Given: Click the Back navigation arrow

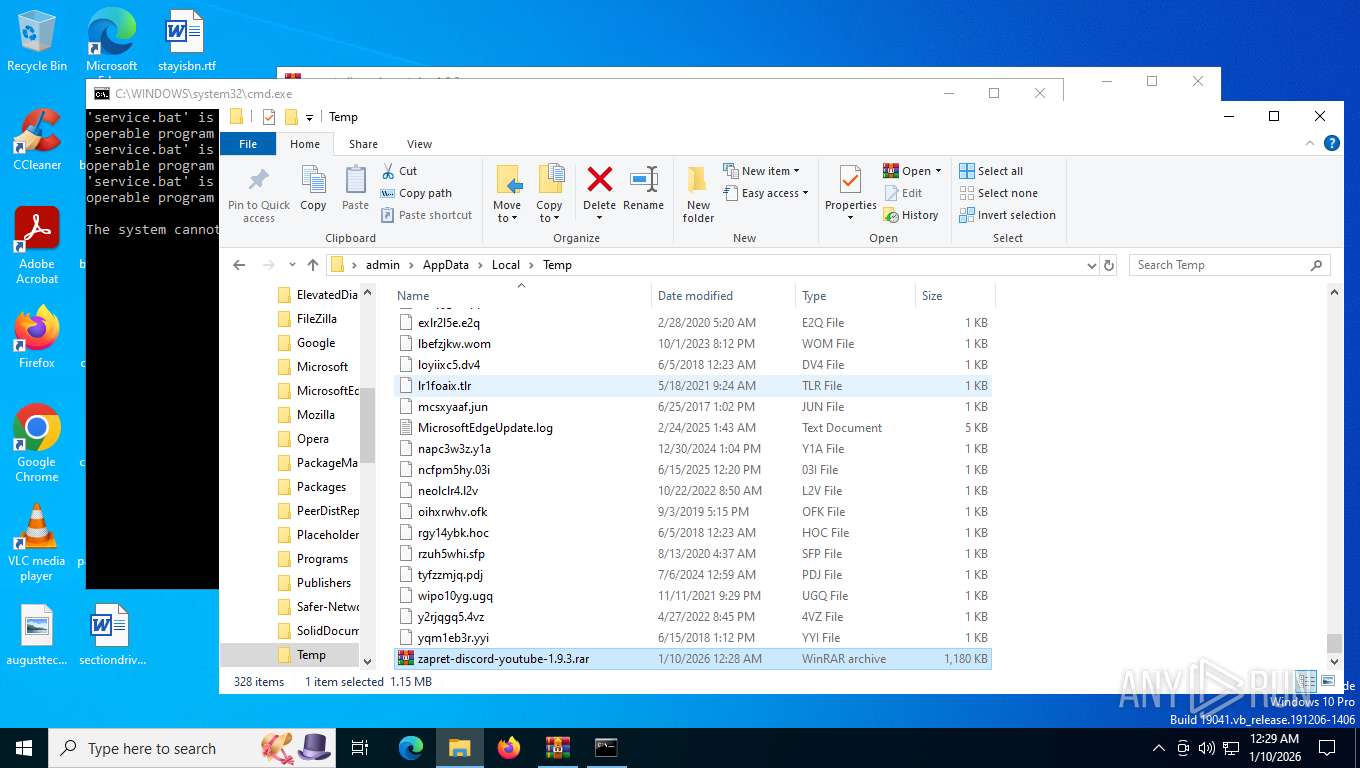Looking at the screenshot, I should [239, 265].
